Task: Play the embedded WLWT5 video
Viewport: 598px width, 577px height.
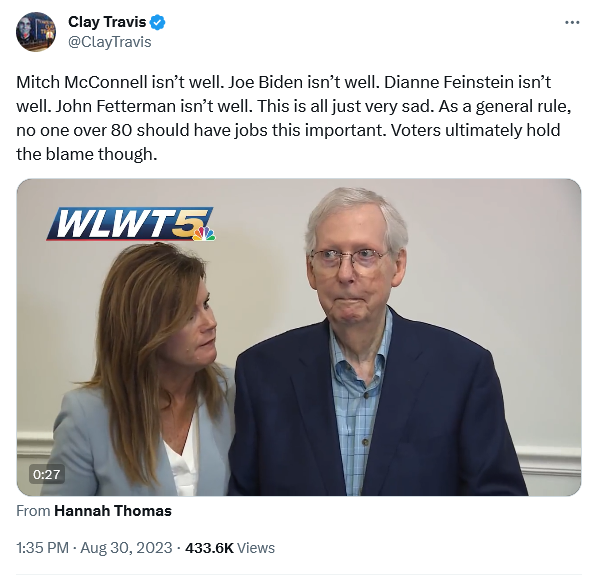Action: click(299, 337)
